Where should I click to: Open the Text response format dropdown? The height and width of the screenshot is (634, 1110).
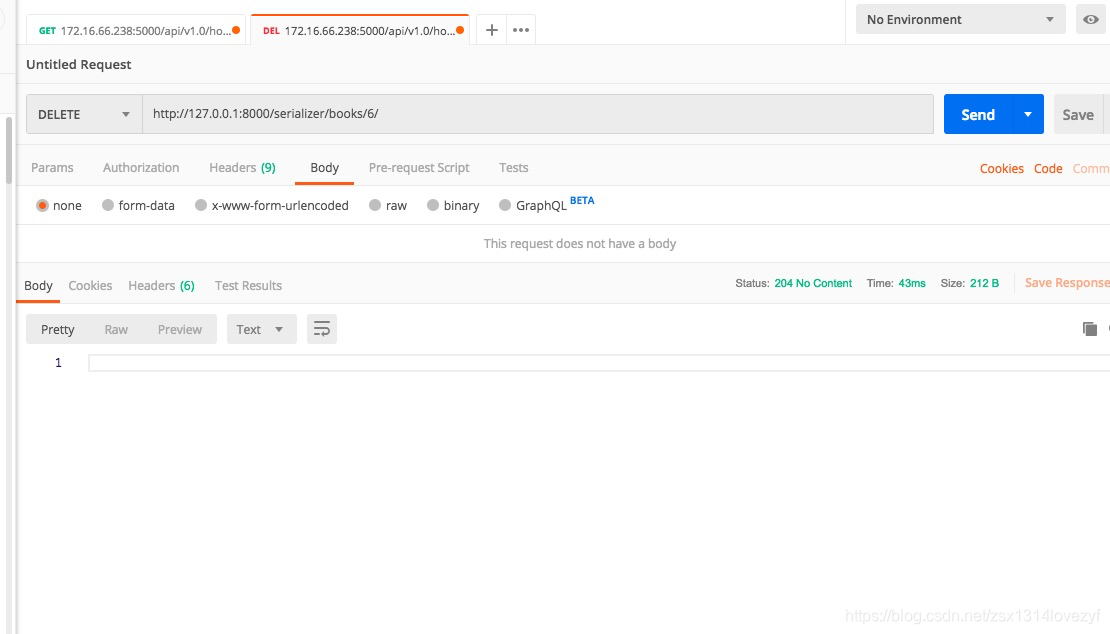[x=261, y=329]
